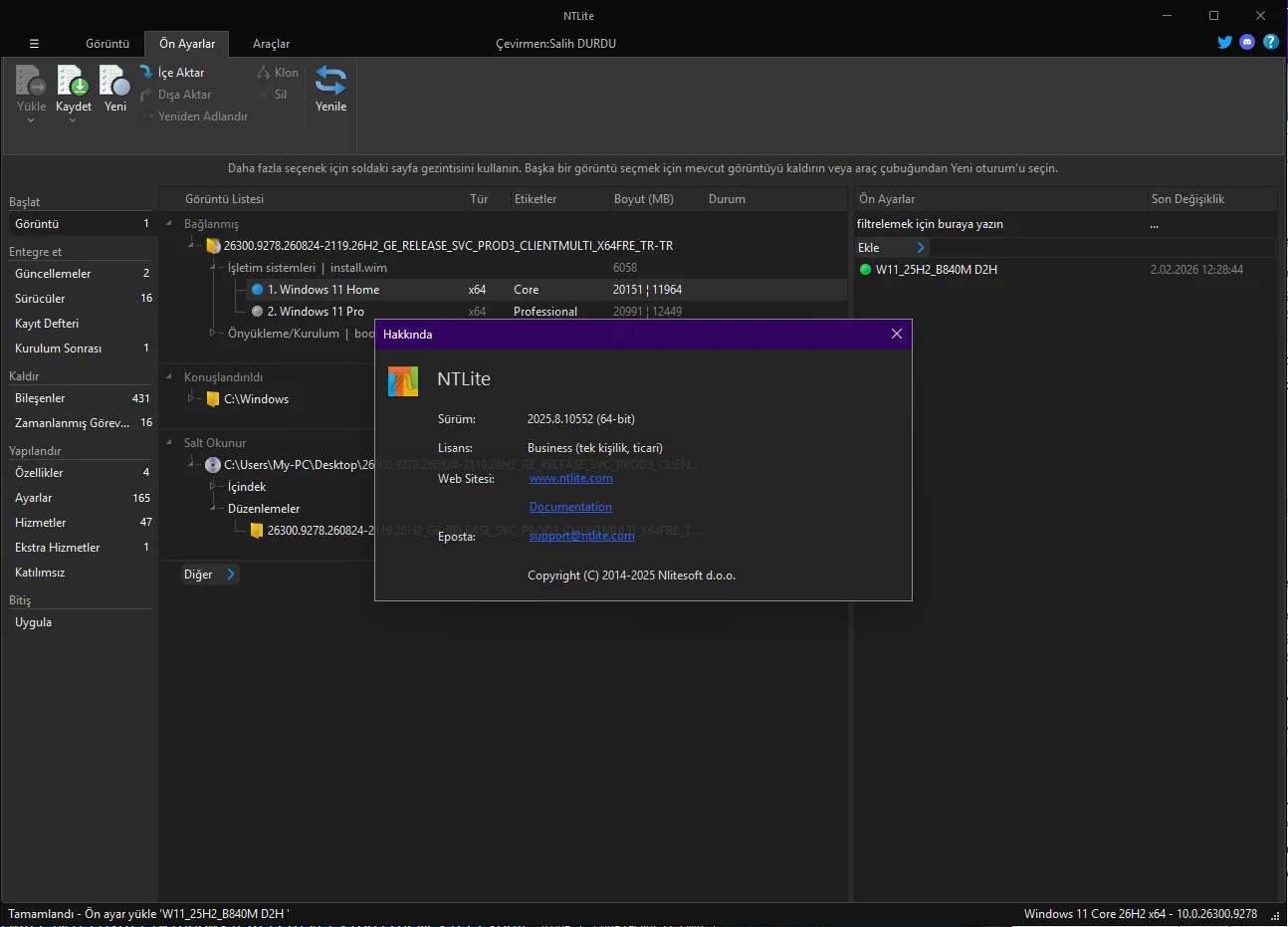Select the Ön Ayarlar ribbon tab
The height and width of the screenshot is (927, 1288).
tap(187, 44)
